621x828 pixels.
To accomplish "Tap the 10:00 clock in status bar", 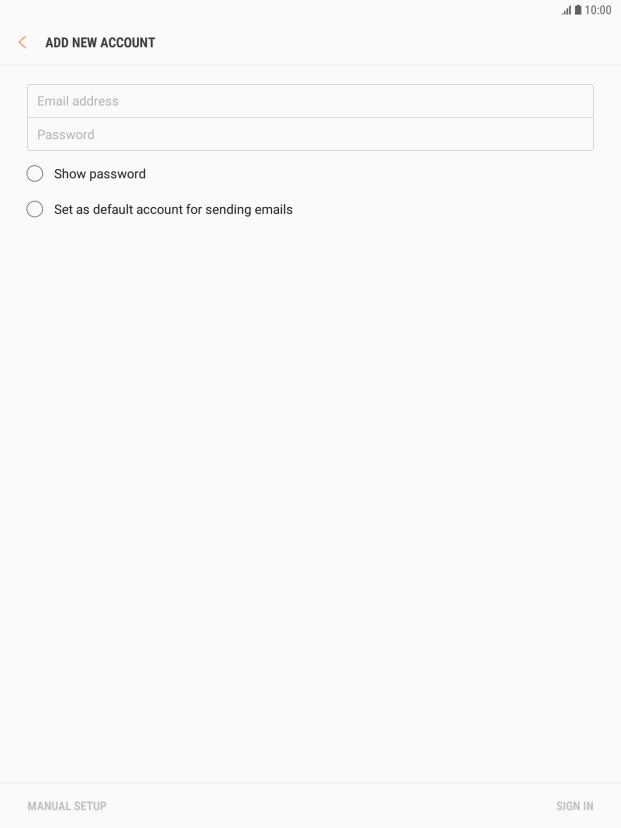I will tap(598, 10).
